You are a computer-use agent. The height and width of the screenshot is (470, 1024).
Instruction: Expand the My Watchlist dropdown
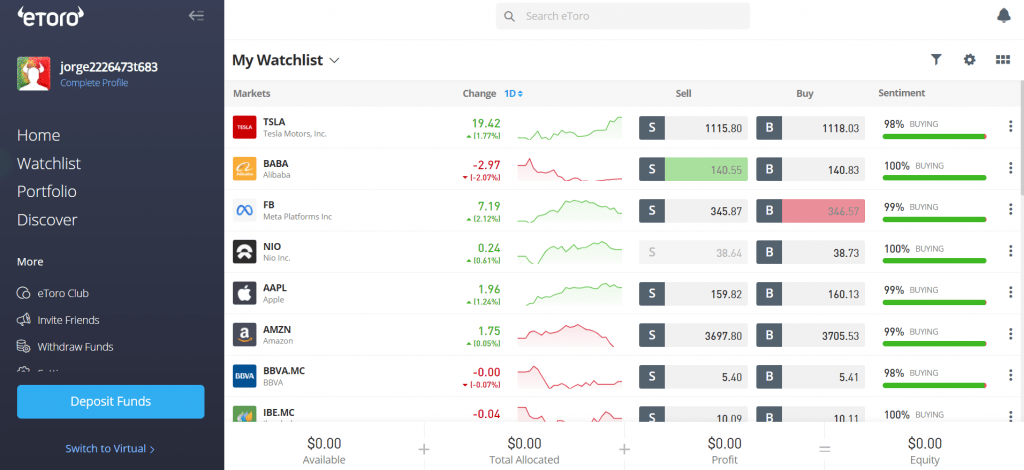pyautogui.click(x=334, y=60)
